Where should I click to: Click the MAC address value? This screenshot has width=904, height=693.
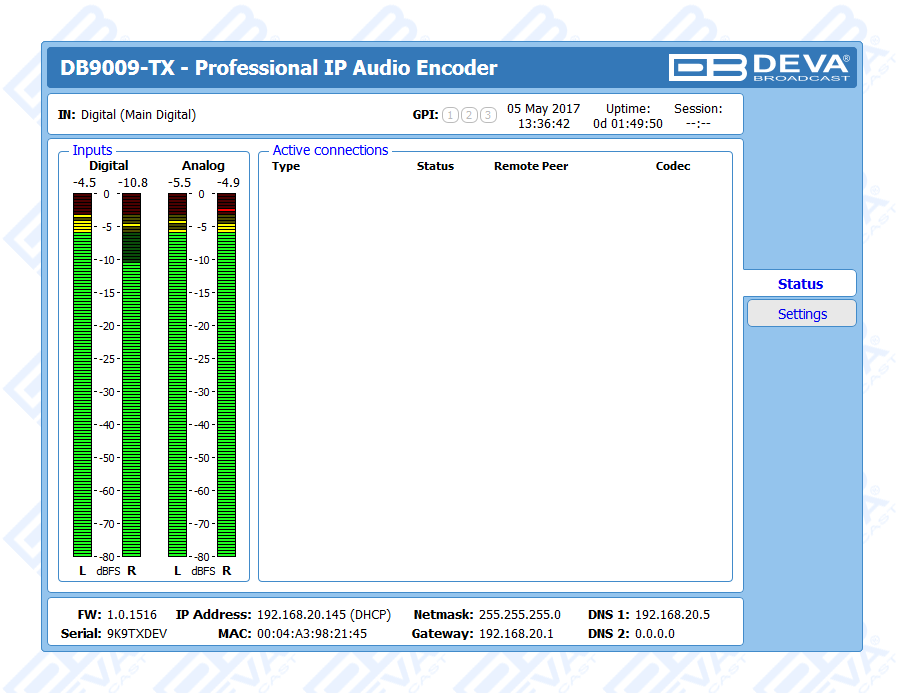click(312, 634)
